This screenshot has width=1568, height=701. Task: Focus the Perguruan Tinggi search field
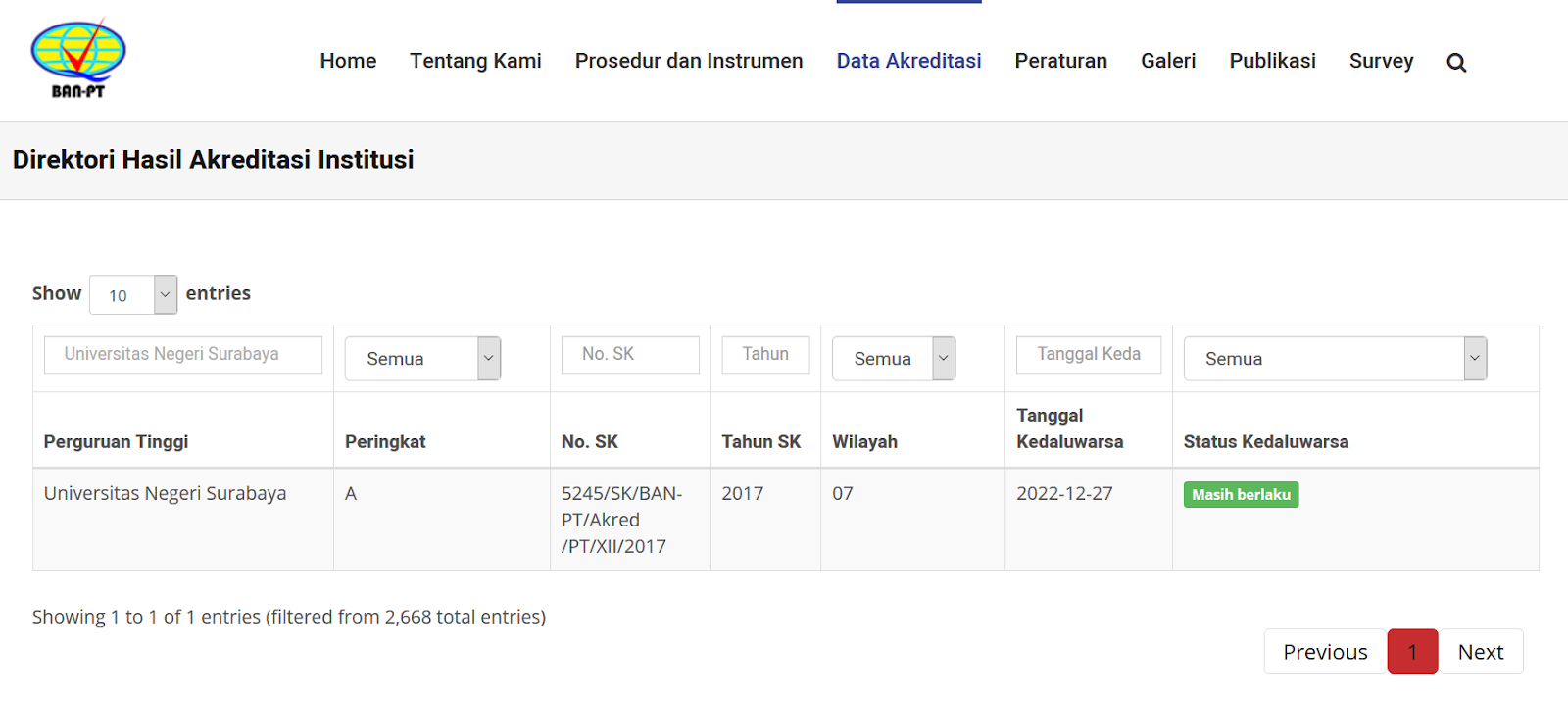(183, 355)
